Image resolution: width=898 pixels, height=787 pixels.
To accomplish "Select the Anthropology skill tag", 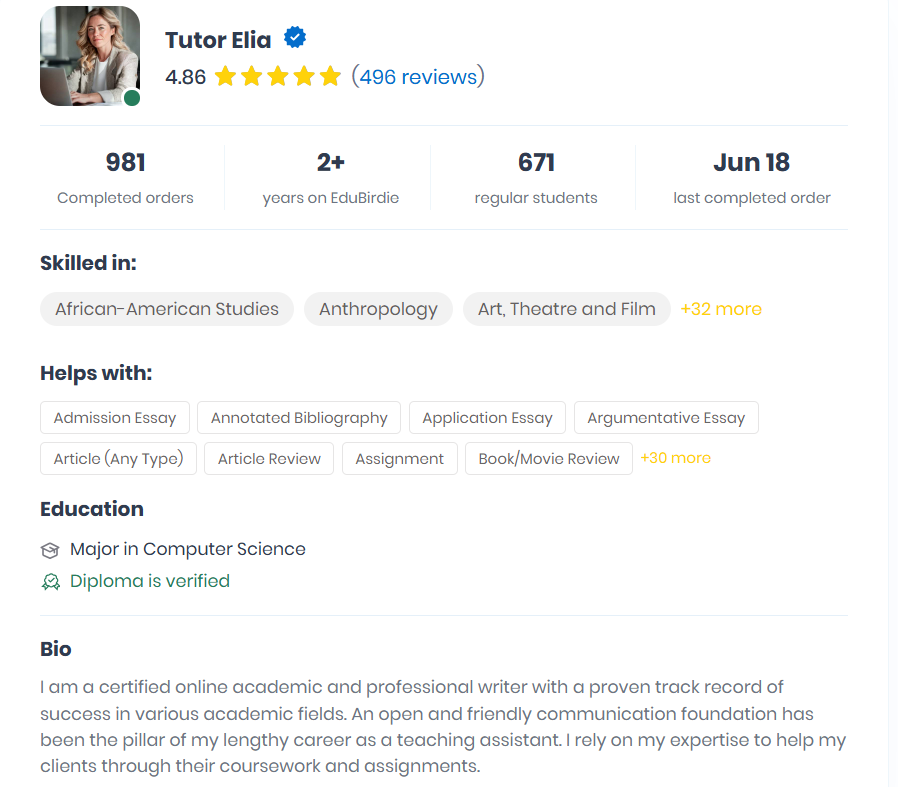I will 378,309.
